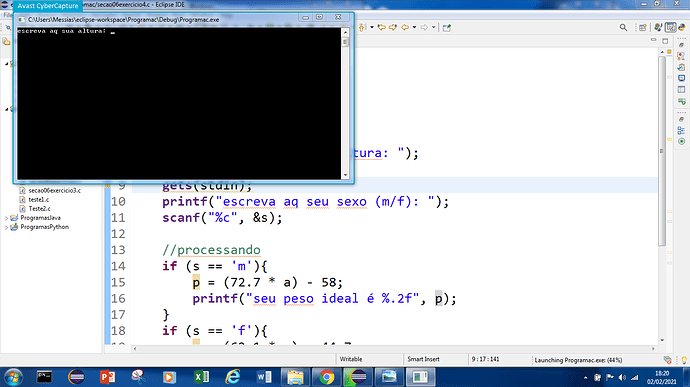
Task: Toggle Smart Insert mode in status bar
Action: 423,359
